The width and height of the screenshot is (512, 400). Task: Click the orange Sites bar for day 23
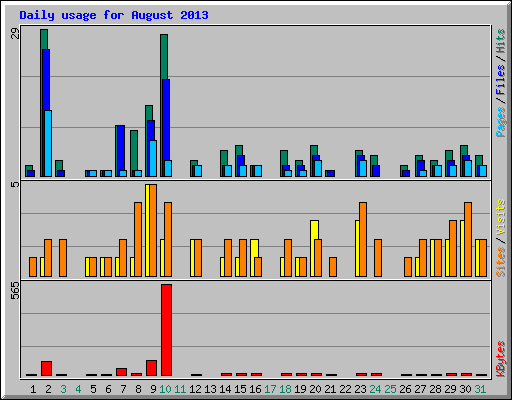coord(363,239)
